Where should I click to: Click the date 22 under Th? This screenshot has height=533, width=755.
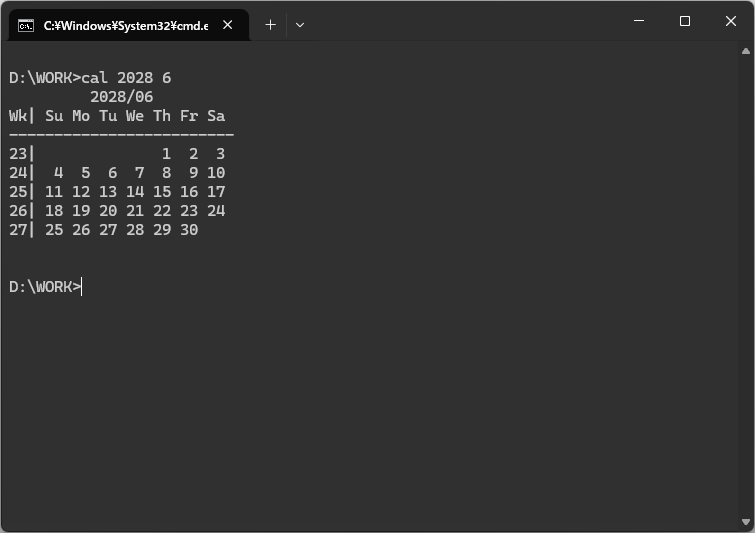pyautogui.click(x=162, y=211)
